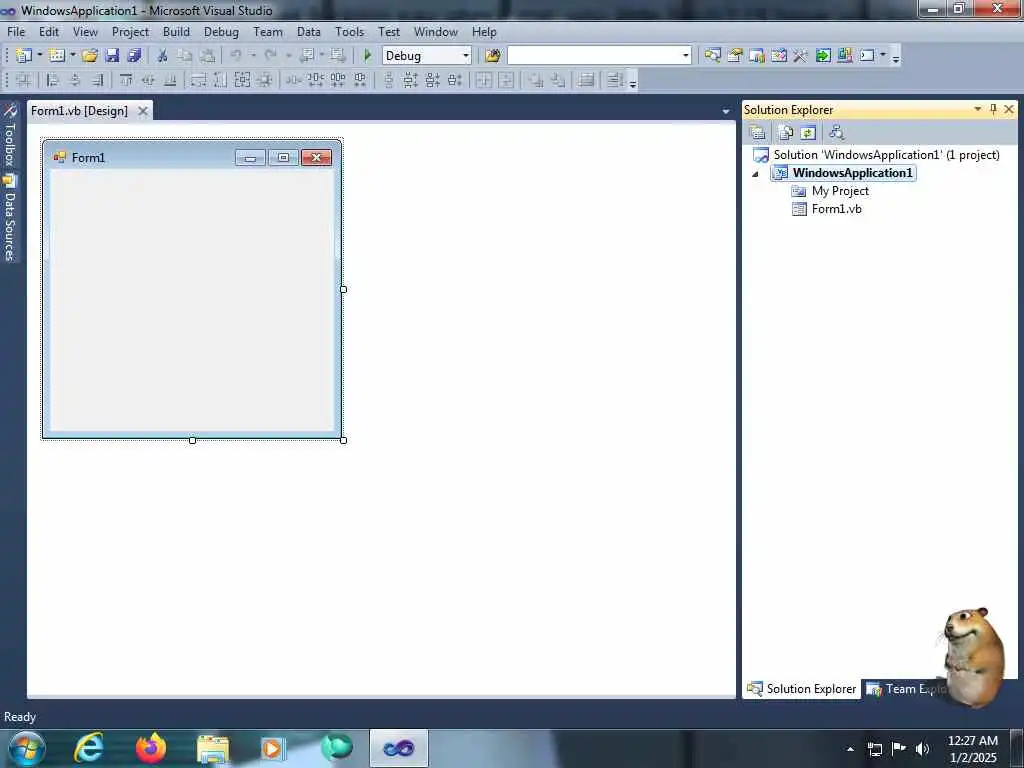This screenshot has width=1024, height=768.
Task: Click the Open File folder icon
Action: 90,56
